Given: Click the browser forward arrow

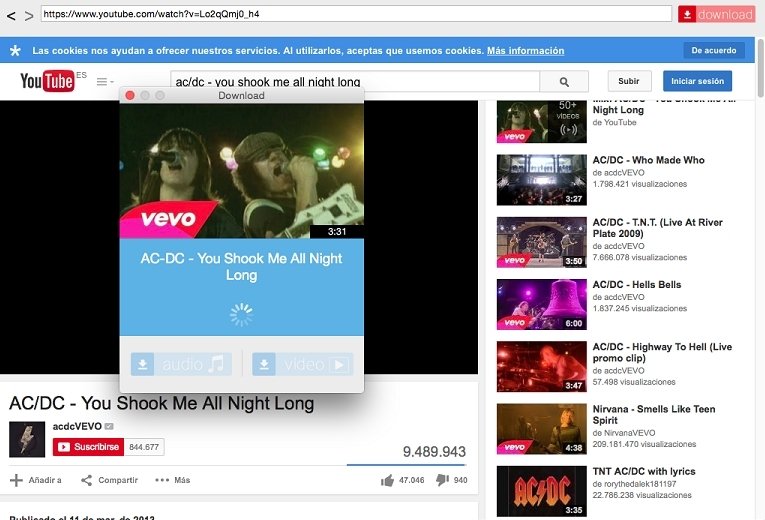Looking at the screenshot, I should coord(29,16).
